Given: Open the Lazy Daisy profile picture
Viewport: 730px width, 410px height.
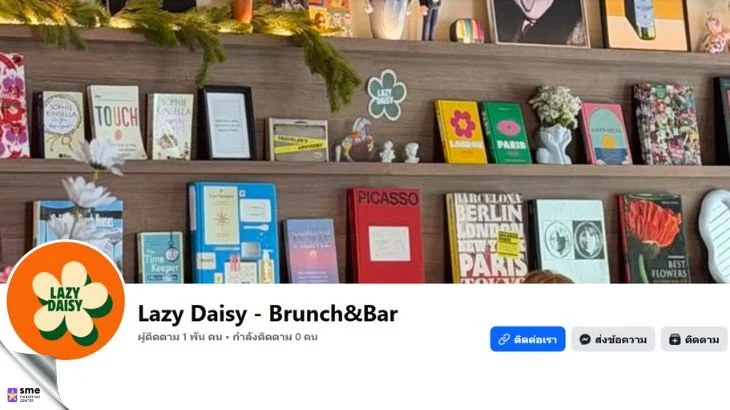Looking at the screenshot, I should pos(66,300).
